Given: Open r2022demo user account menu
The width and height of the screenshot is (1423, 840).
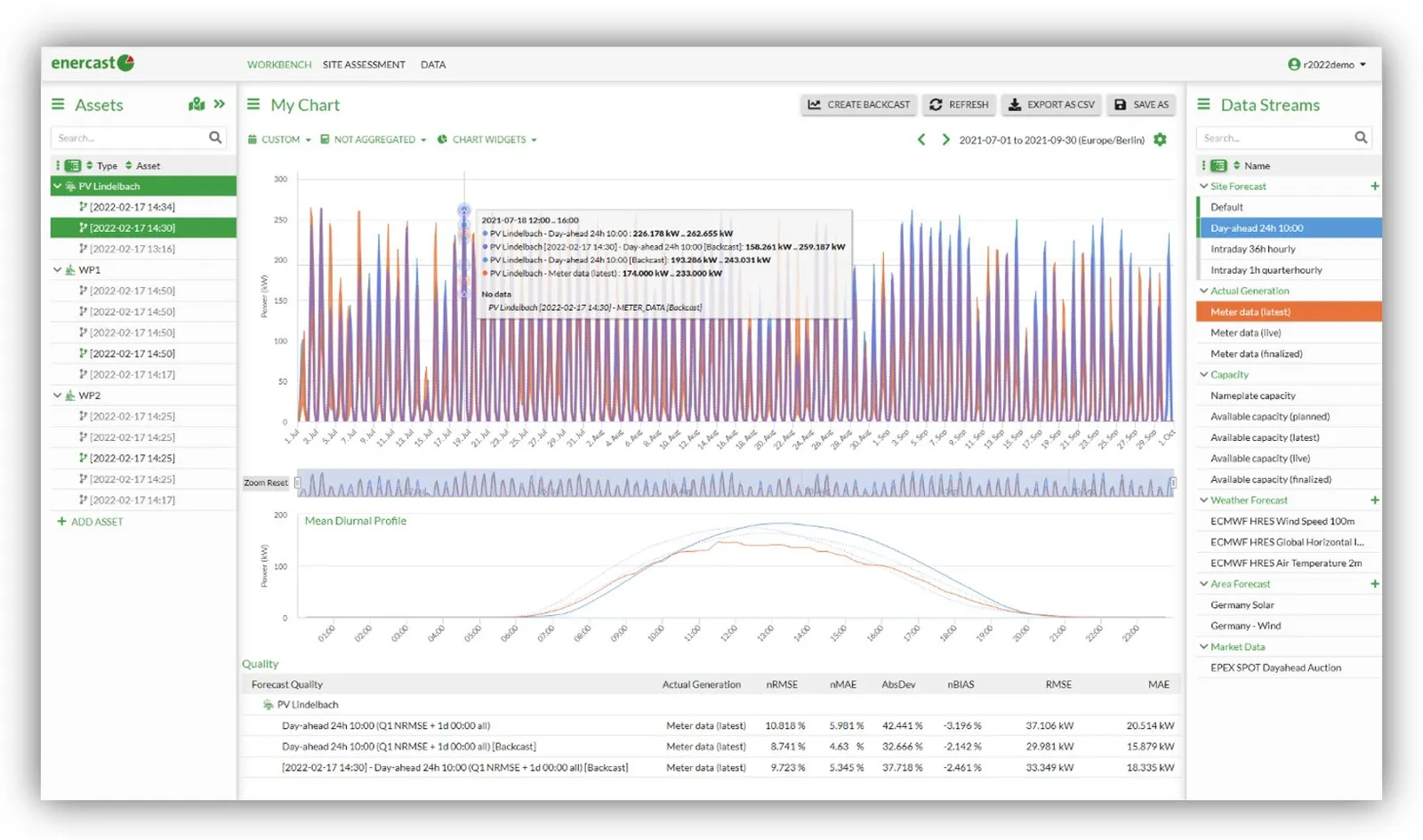Looking at the screenshot, I should 1327,65.
